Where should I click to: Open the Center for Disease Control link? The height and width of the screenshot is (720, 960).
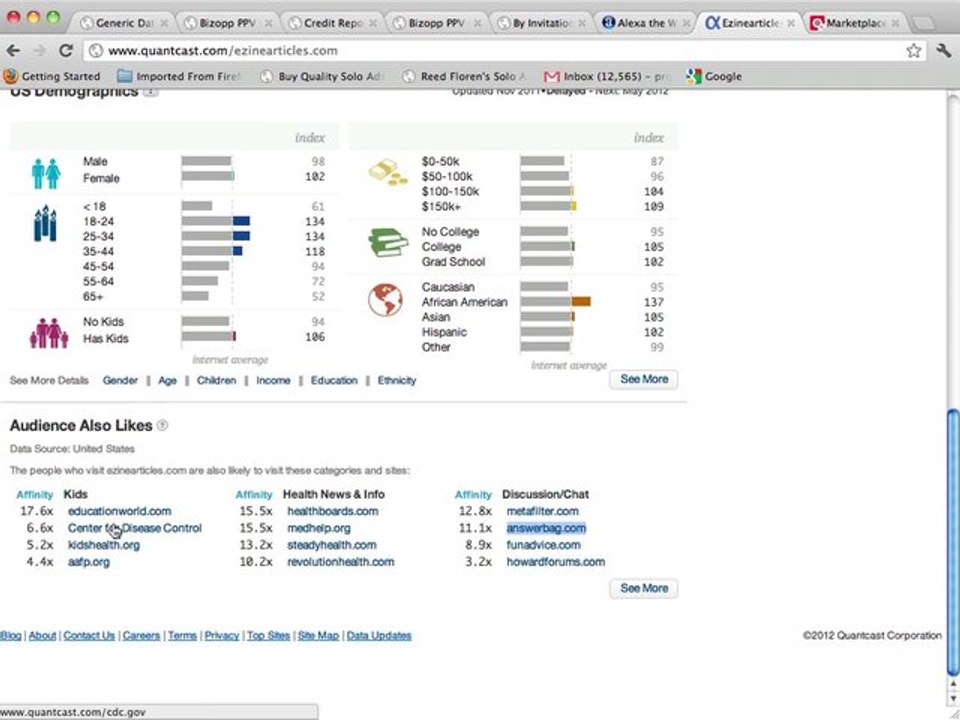point(135,528)
